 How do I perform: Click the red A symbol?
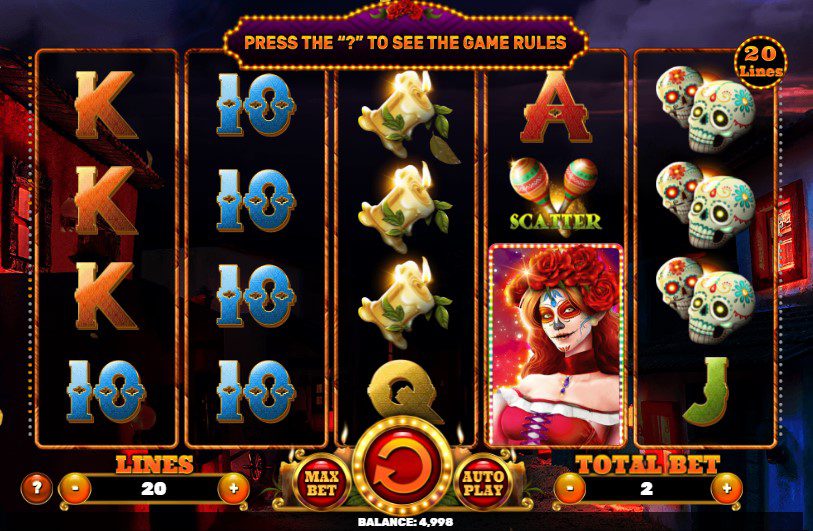pyautogui.click(x=555, y=107)
